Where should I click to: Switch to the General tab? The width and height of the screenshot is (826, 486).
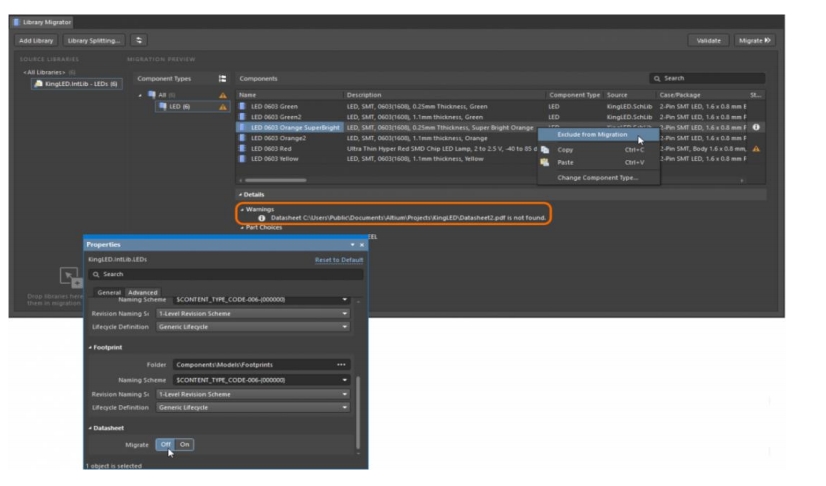pos(109,293)
